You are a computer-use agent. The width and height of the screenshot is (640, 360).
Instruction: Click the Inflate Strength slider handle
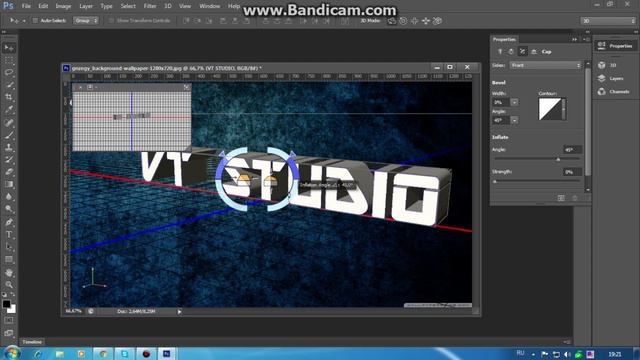495,181
